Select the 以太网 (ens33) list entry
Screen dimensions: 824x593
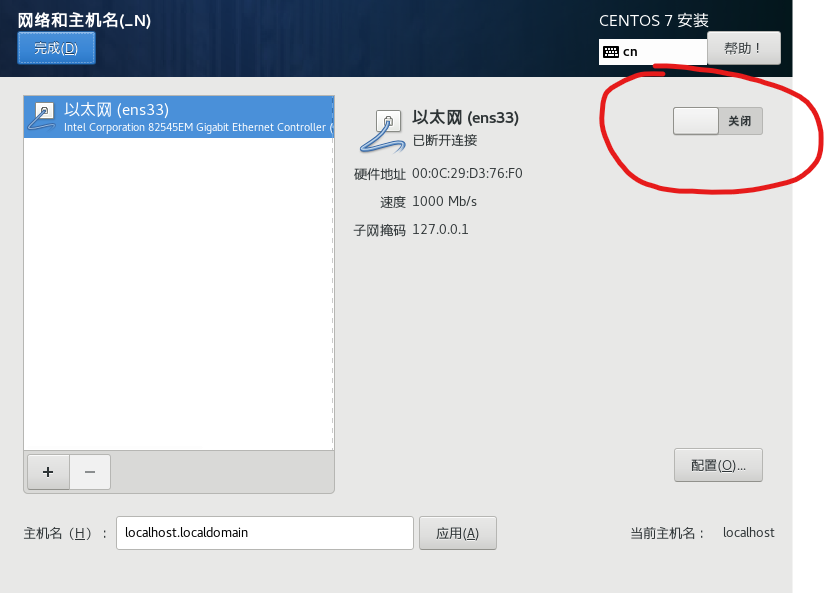pyautogui.click(x=179, y=117)
